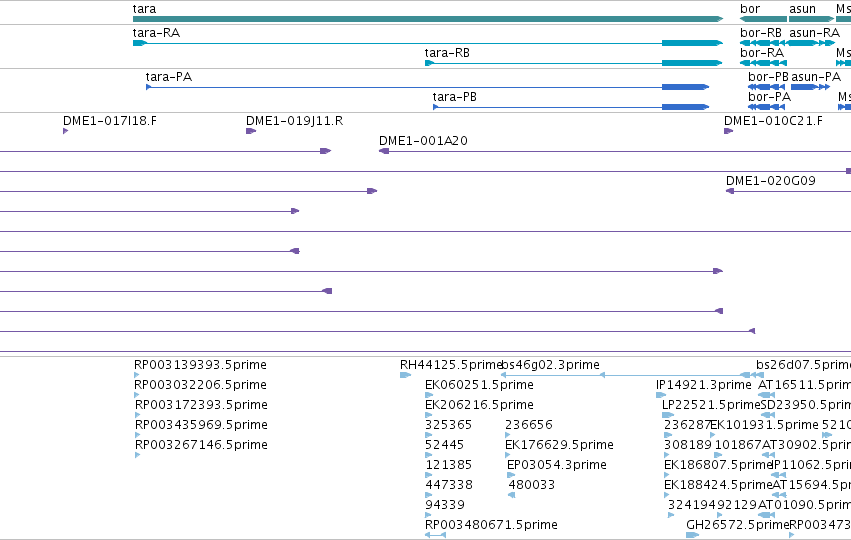
Task: Click the 101867 feature label
Action: coord(738,444)
